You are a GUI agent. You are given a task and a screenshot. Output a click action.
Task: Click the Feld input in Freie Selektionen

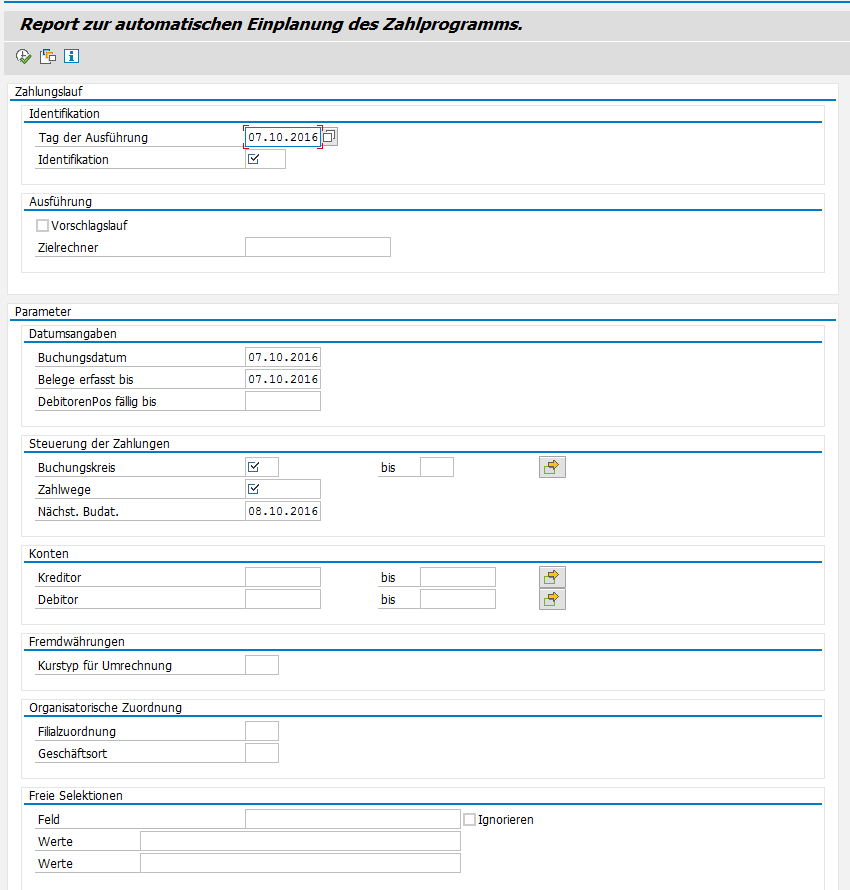[x=352, y=819]
